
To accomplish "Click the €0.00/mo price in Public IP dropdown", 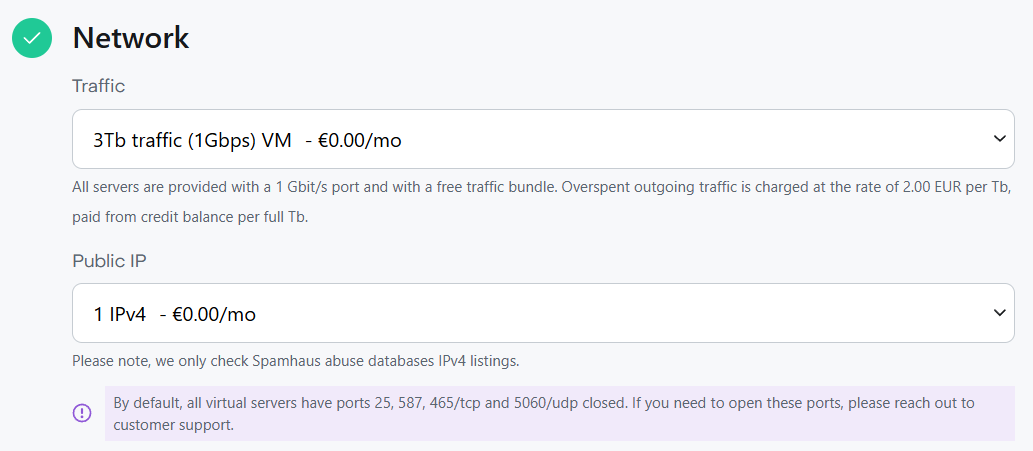I will (214, 314).
